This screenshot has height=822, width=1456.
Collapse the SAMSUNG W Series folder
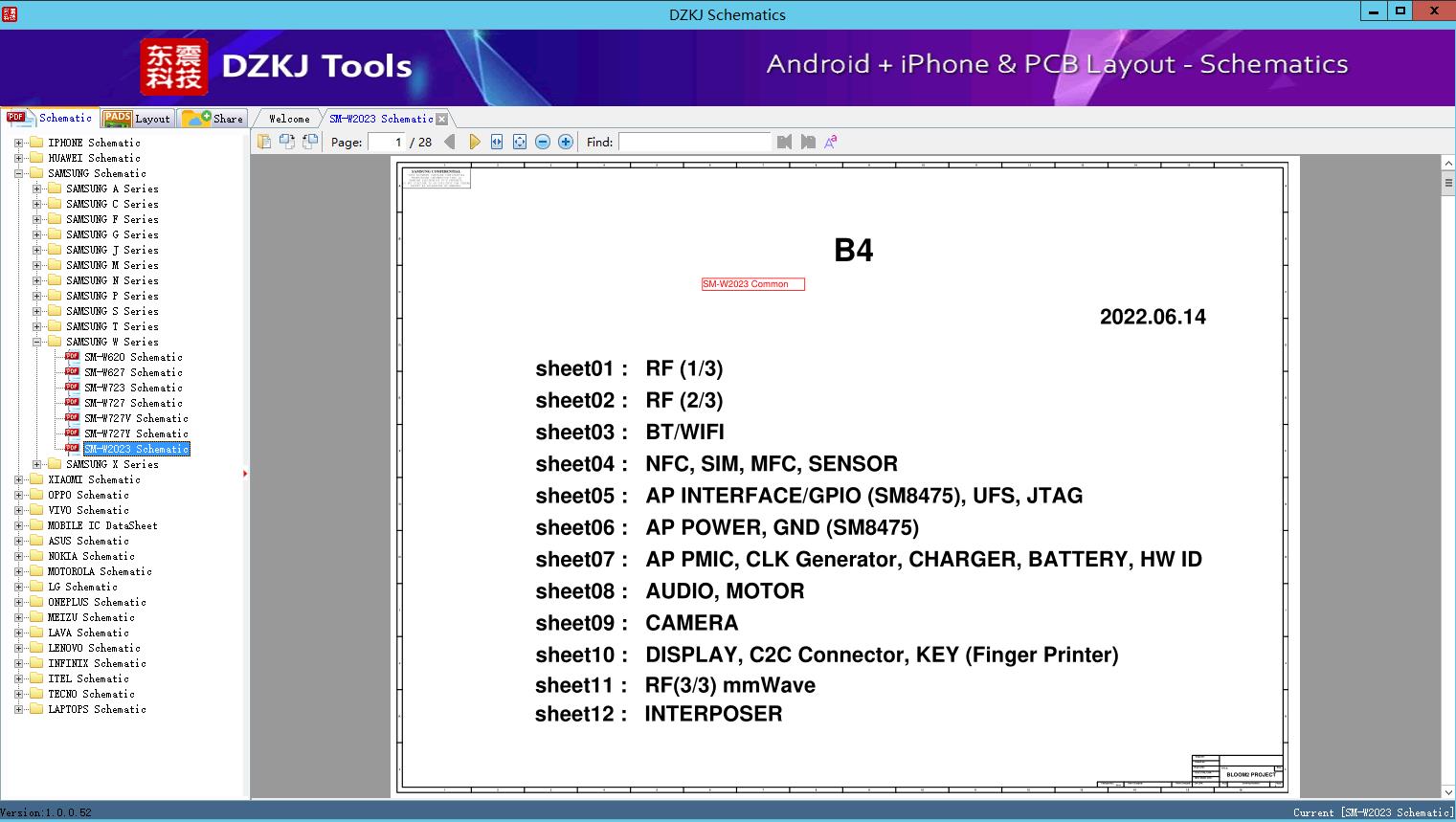[36, 342]
